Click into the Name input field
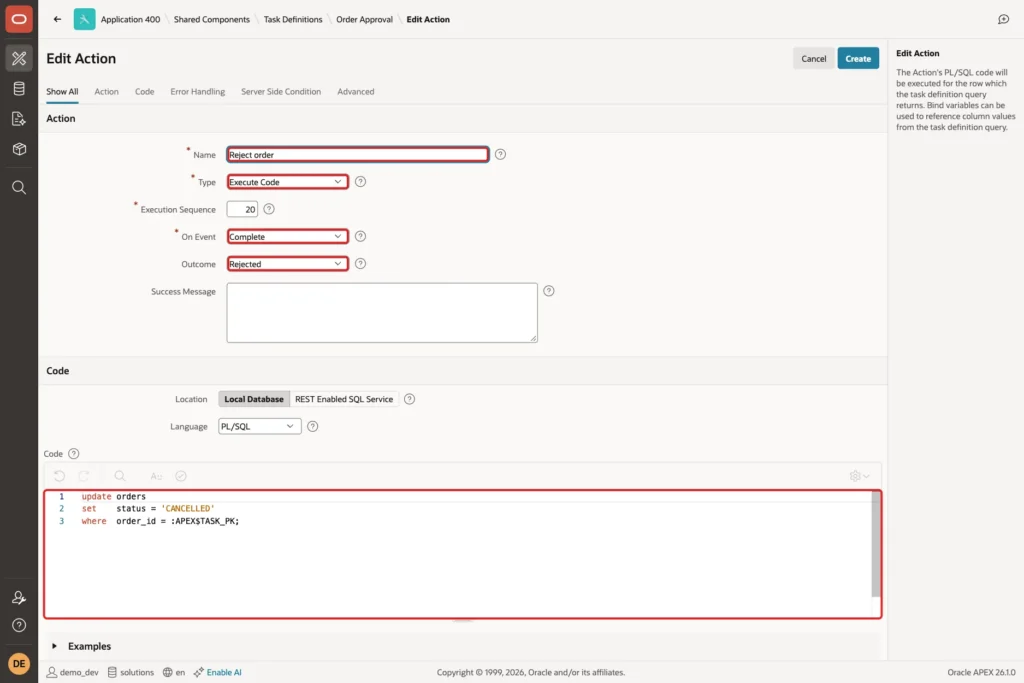 pos(357,154)
